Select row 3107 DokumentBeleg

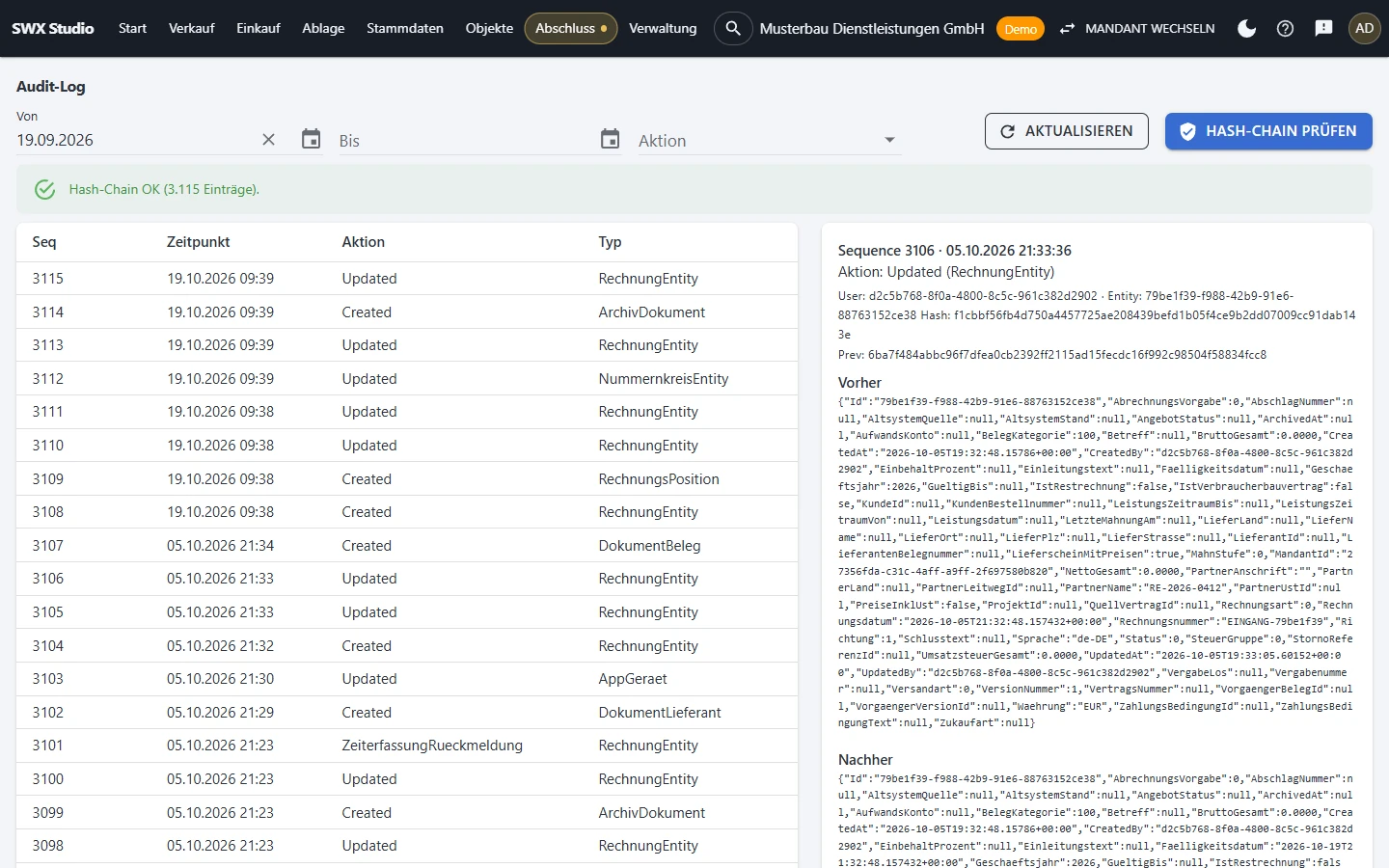(407, 546)
